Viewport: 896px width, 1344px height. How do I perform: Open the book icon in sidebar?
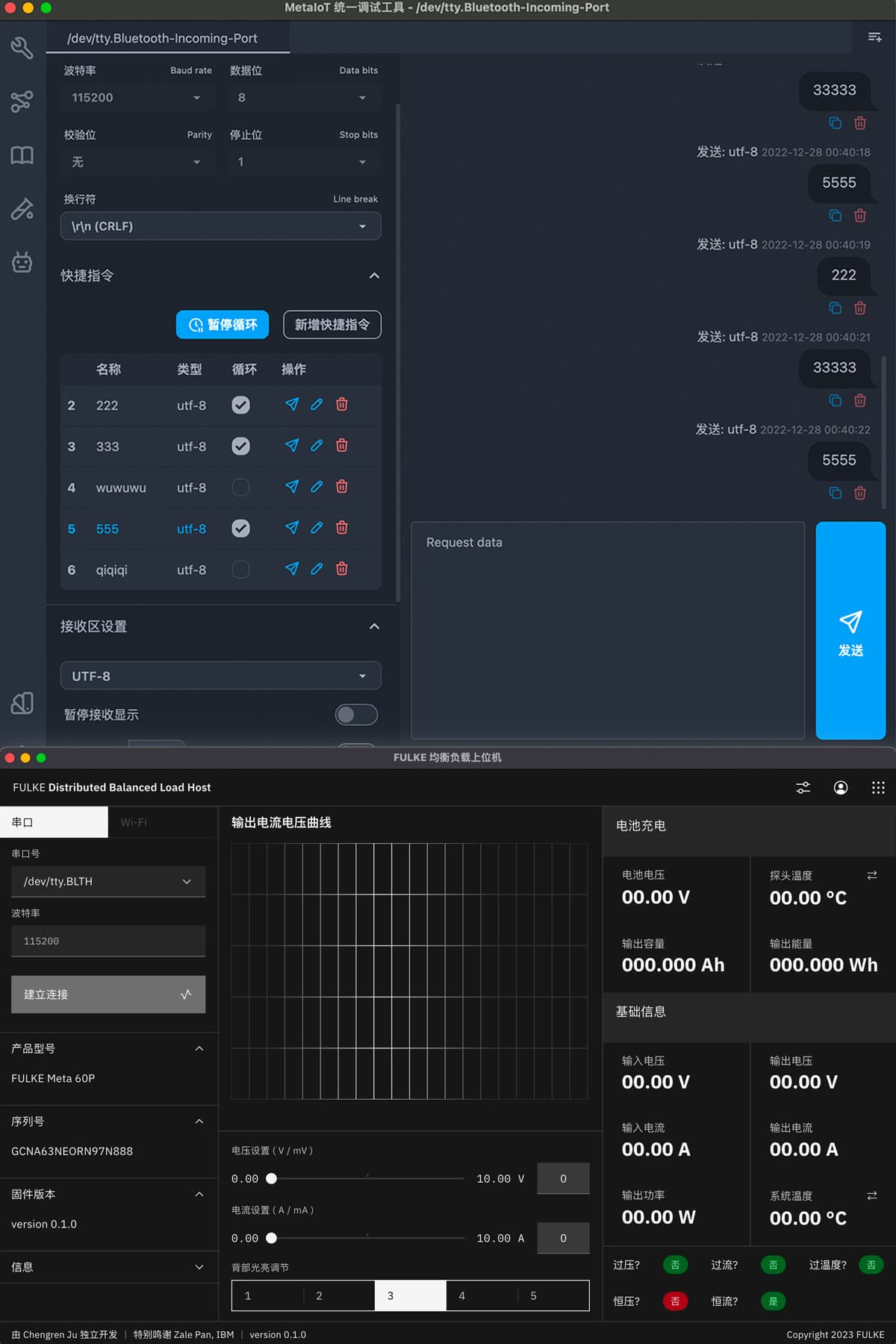click(x=22, y=155)
